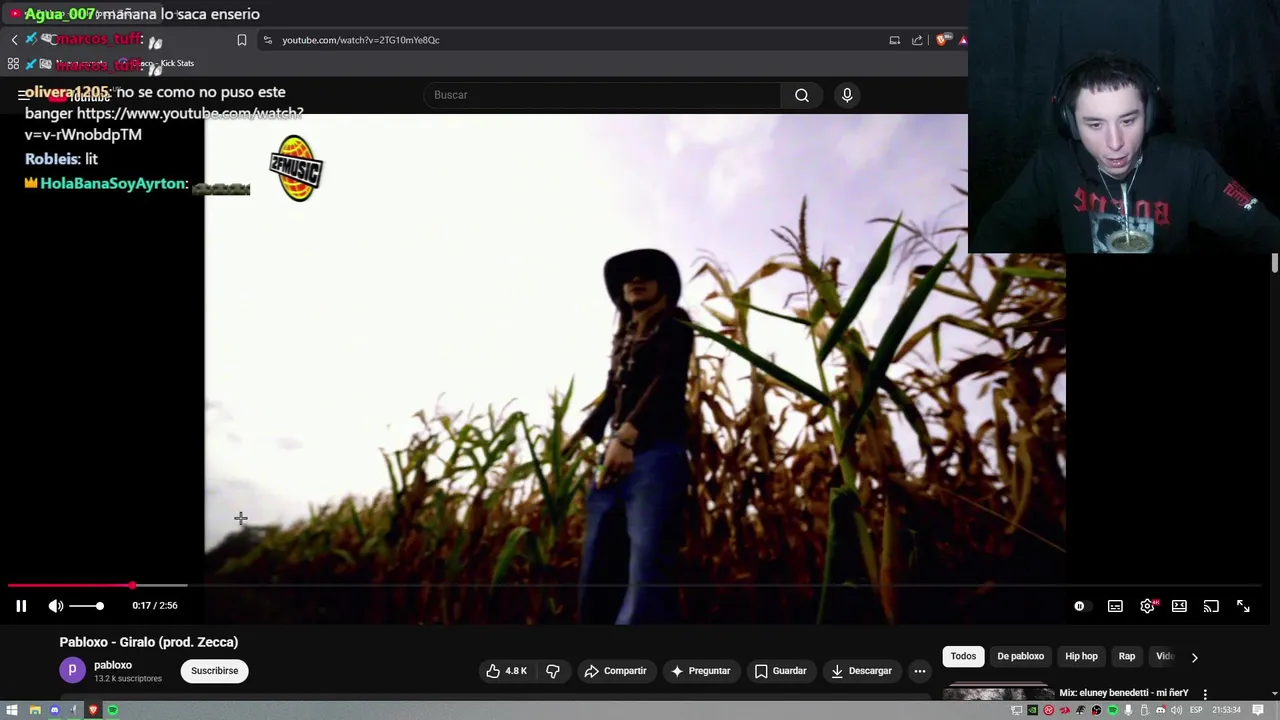Like the video with 4.8 K likes
The height and width of the screenshot is (720, 1280).
point(506,671)
